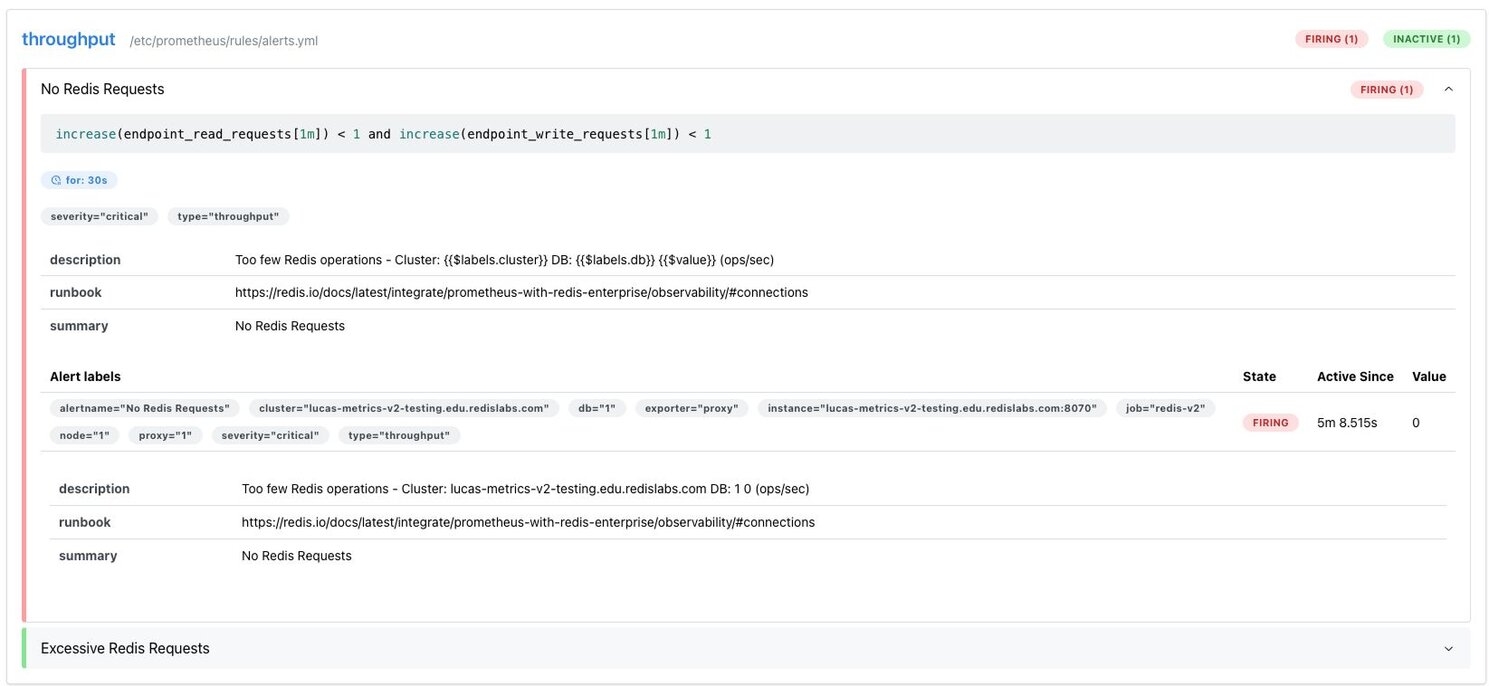The height and width of the screenshot is (686, 1489).
Task: Click the exporter="proxy" label chip
Action: [x=691, y=408]
